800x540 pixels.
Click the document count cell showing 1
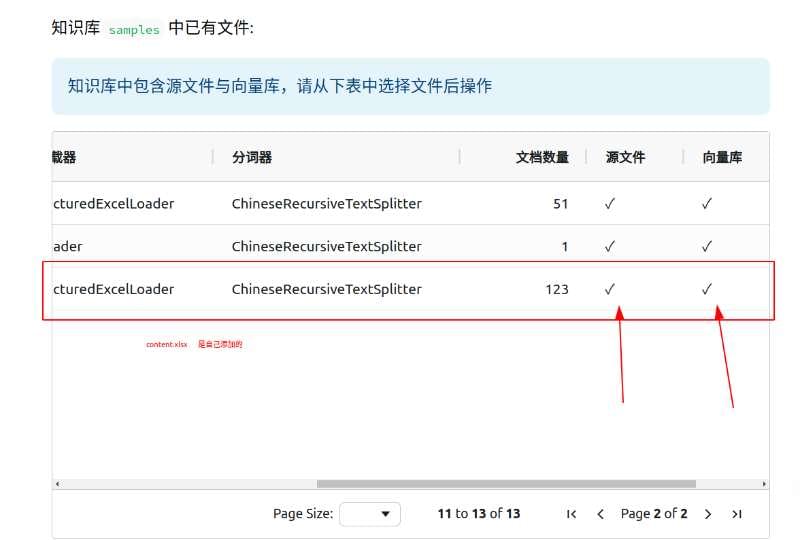(x=564, y=246)
